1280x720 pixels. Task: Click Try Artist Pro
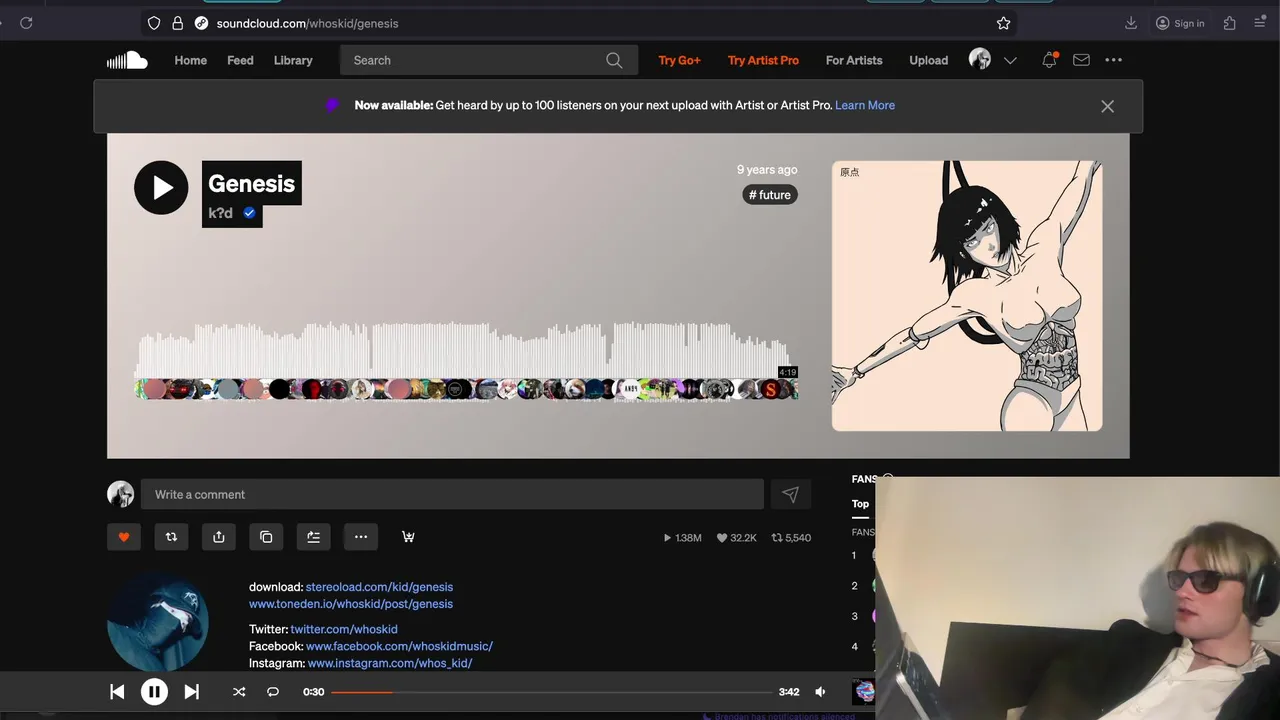(x=763, y=60)
